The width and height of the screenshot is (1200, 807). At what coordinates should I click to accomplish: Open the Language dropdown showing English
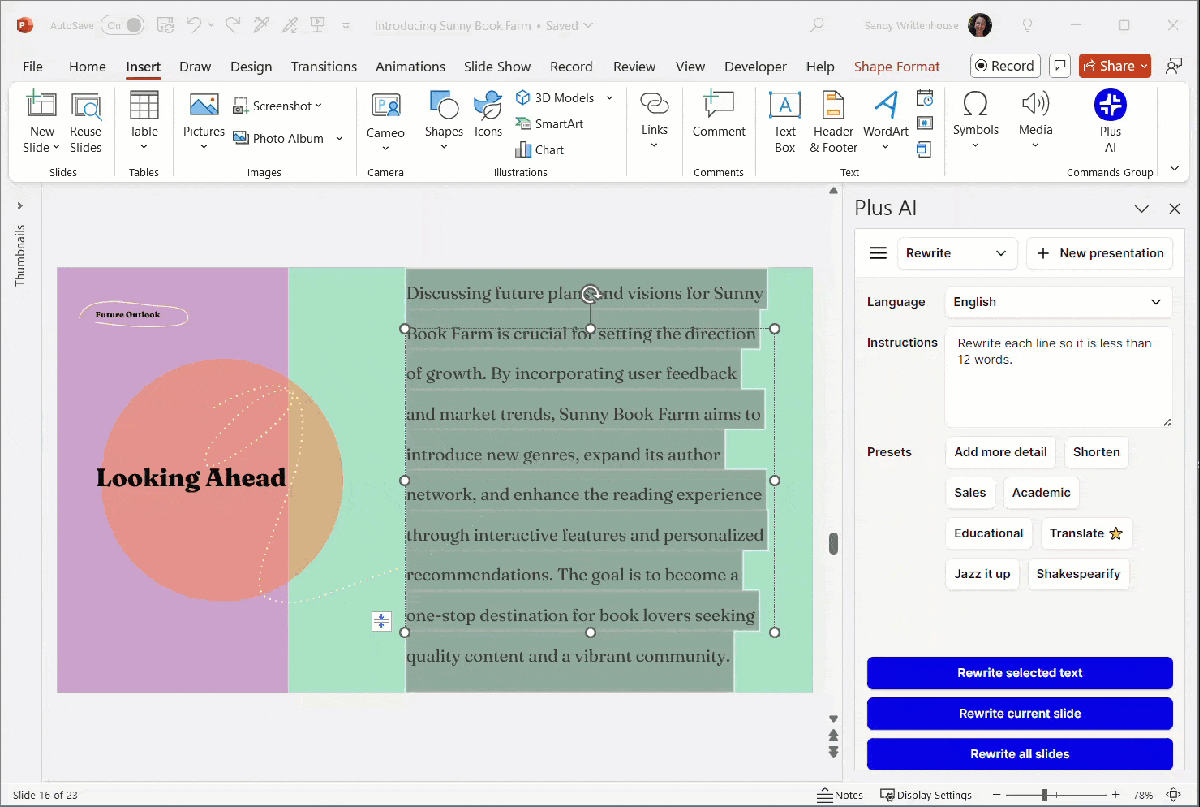tap(1058, 301)
